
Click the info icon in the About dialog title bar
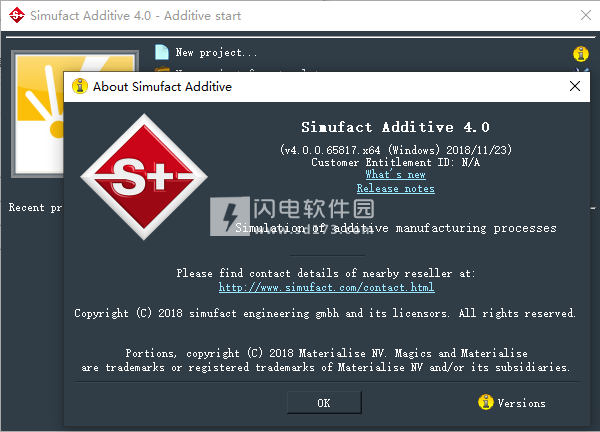(80, 86)
